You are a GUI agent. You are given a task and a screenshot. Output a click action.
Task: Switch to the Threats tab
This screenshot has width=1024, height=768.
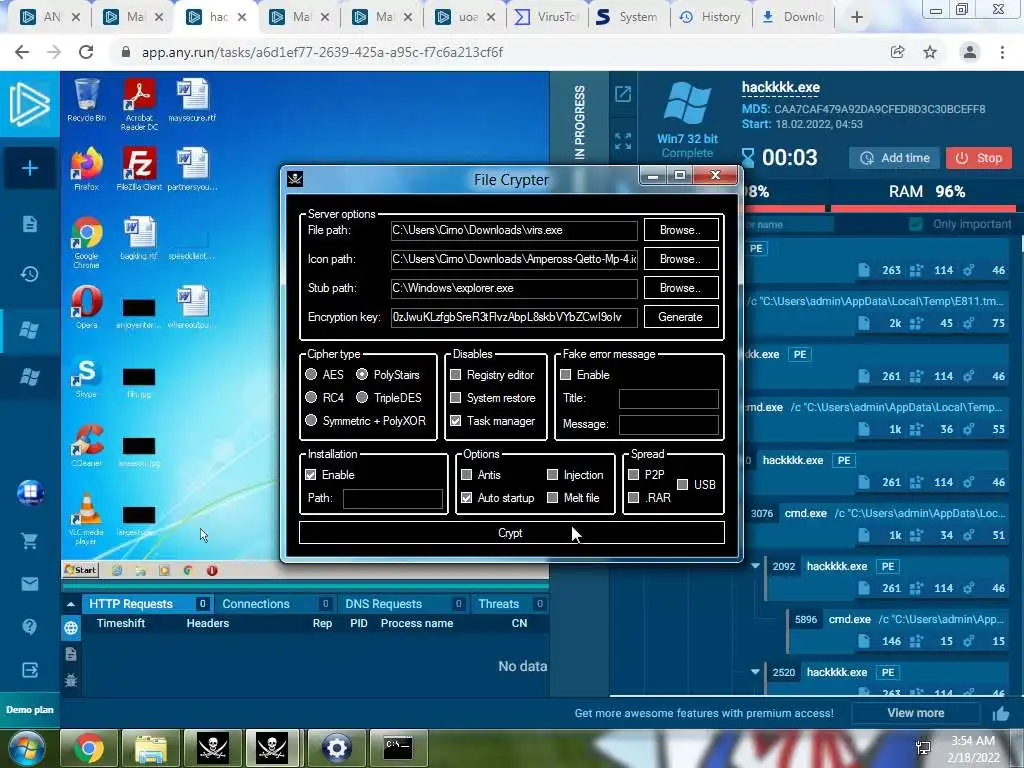(x=510, y=603)
